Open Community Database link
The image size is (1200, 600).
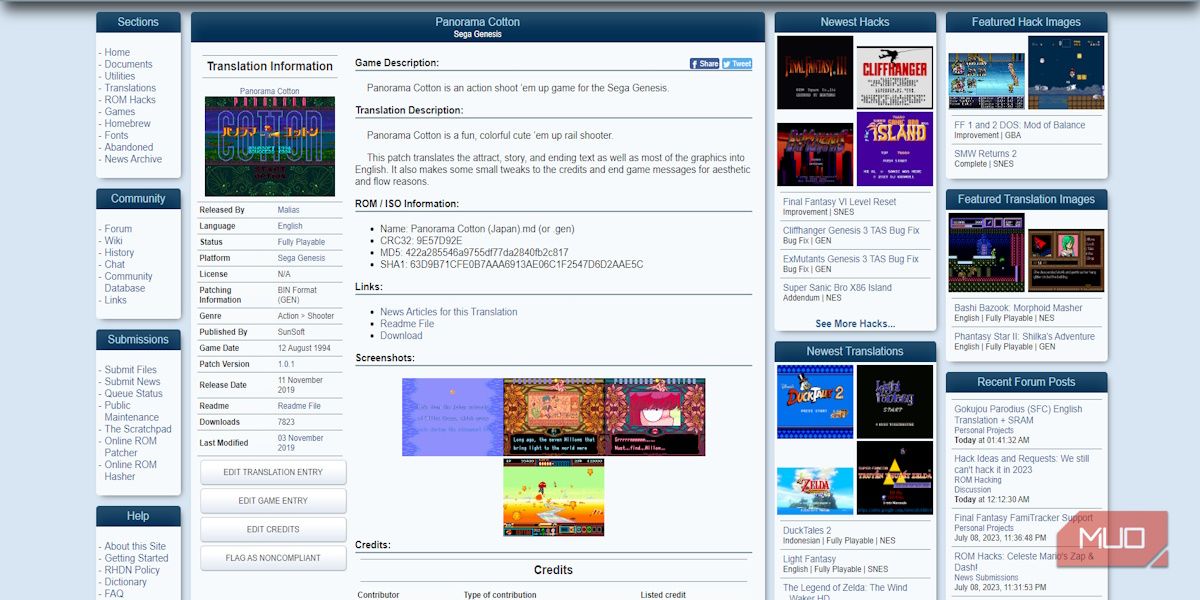(x=128, y=282)
